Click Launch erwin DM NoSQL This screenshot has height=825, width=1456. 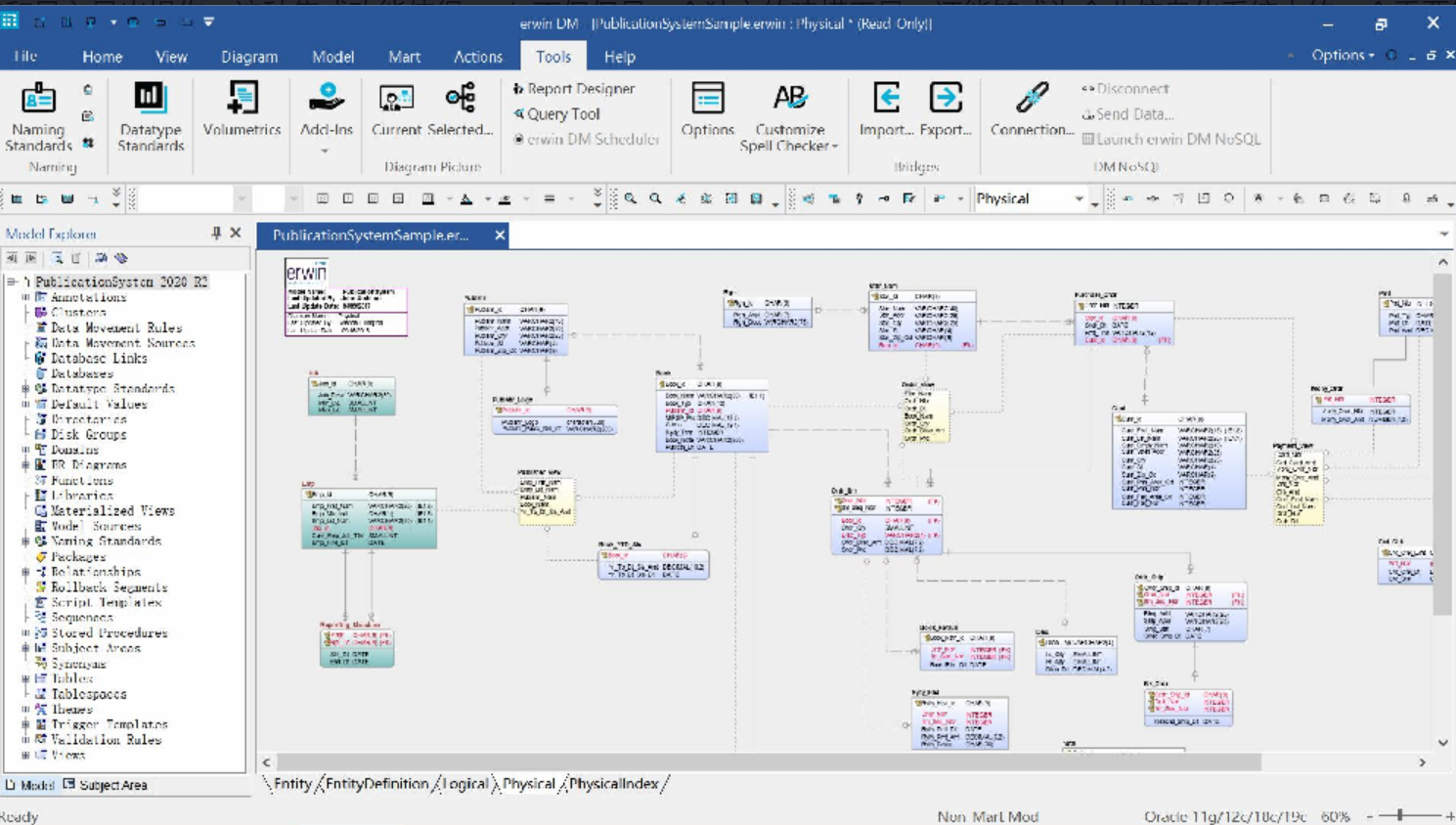(x=1170, y=140)
